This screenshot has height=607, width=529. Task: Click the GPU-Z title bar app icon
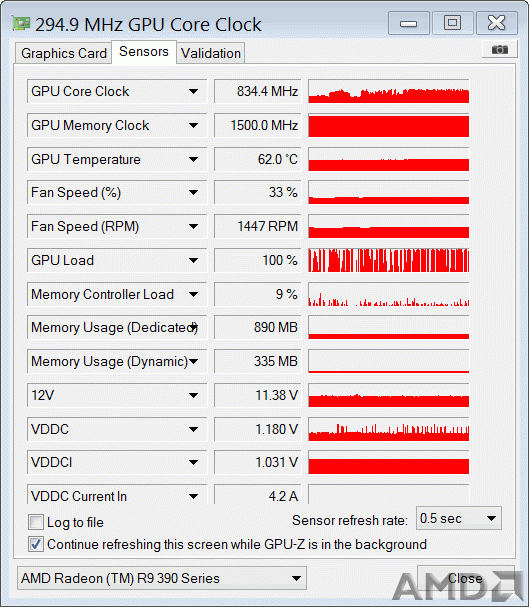point(21,24)
